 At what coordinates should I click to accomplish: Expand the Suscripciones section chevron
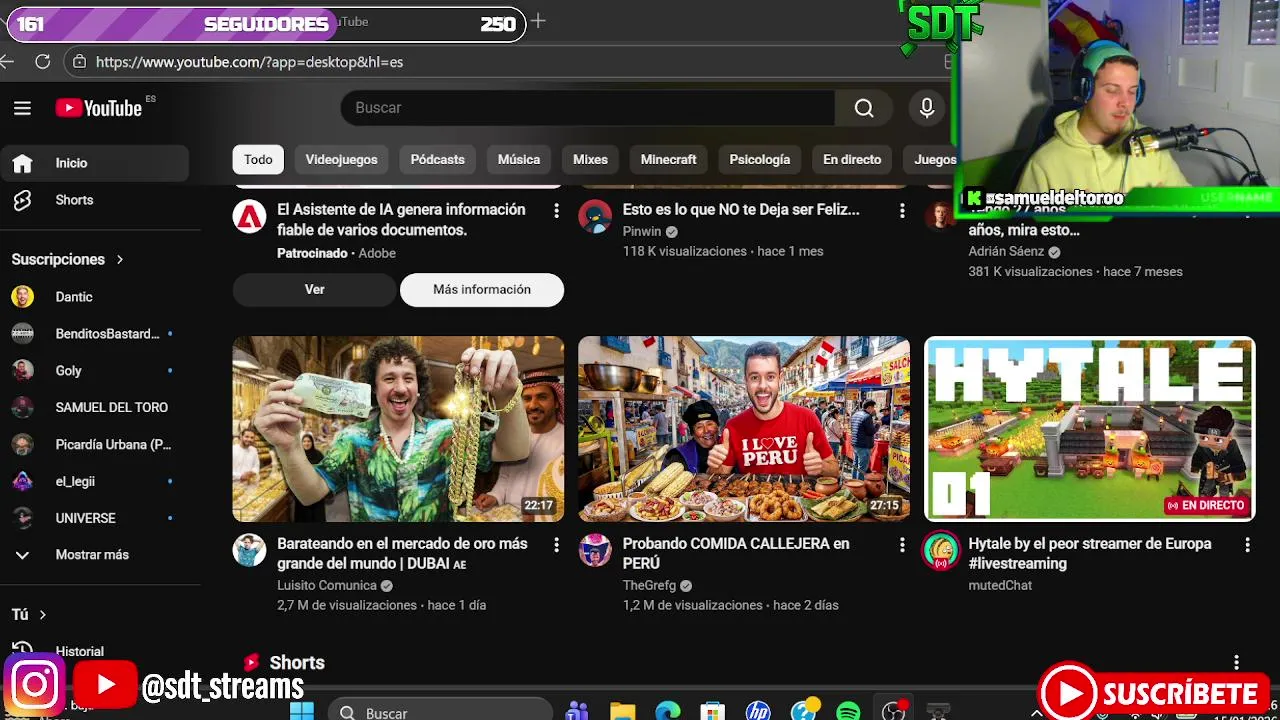pos(120,259)
